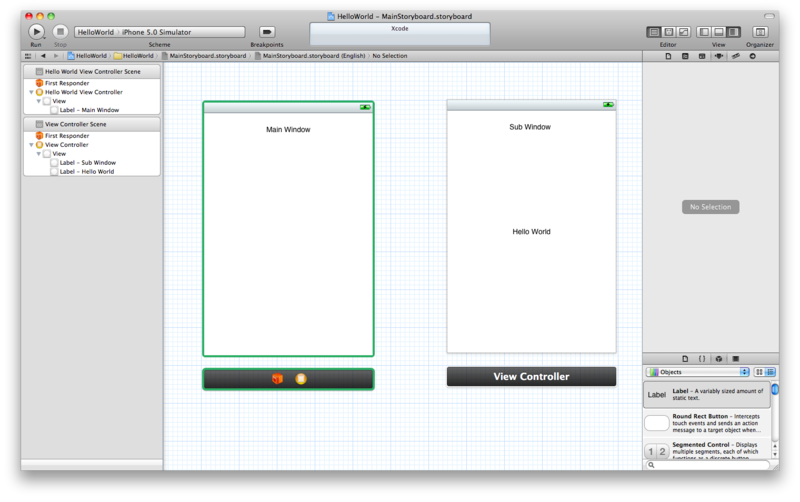The width and height of the screenshot is (800, 502).
Task: Show the Quick Help inspector
Action: (x=685, y=56)
